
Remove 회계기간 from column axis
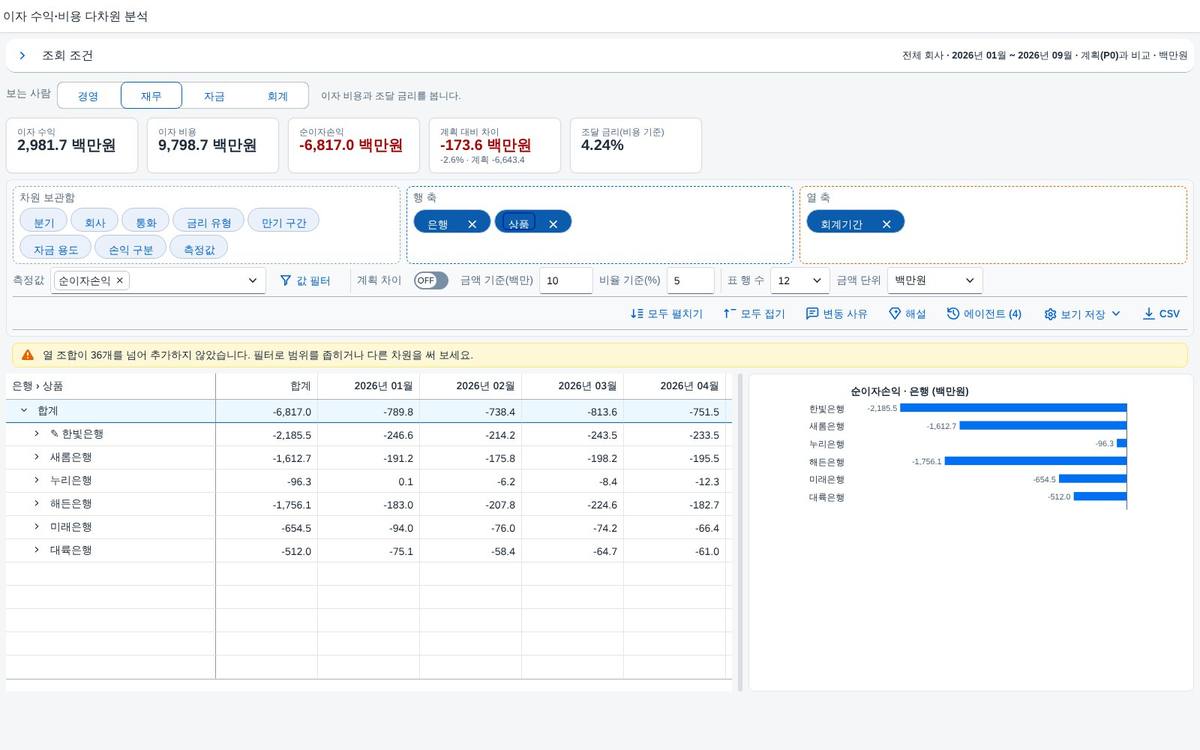(x=886, y=224)
